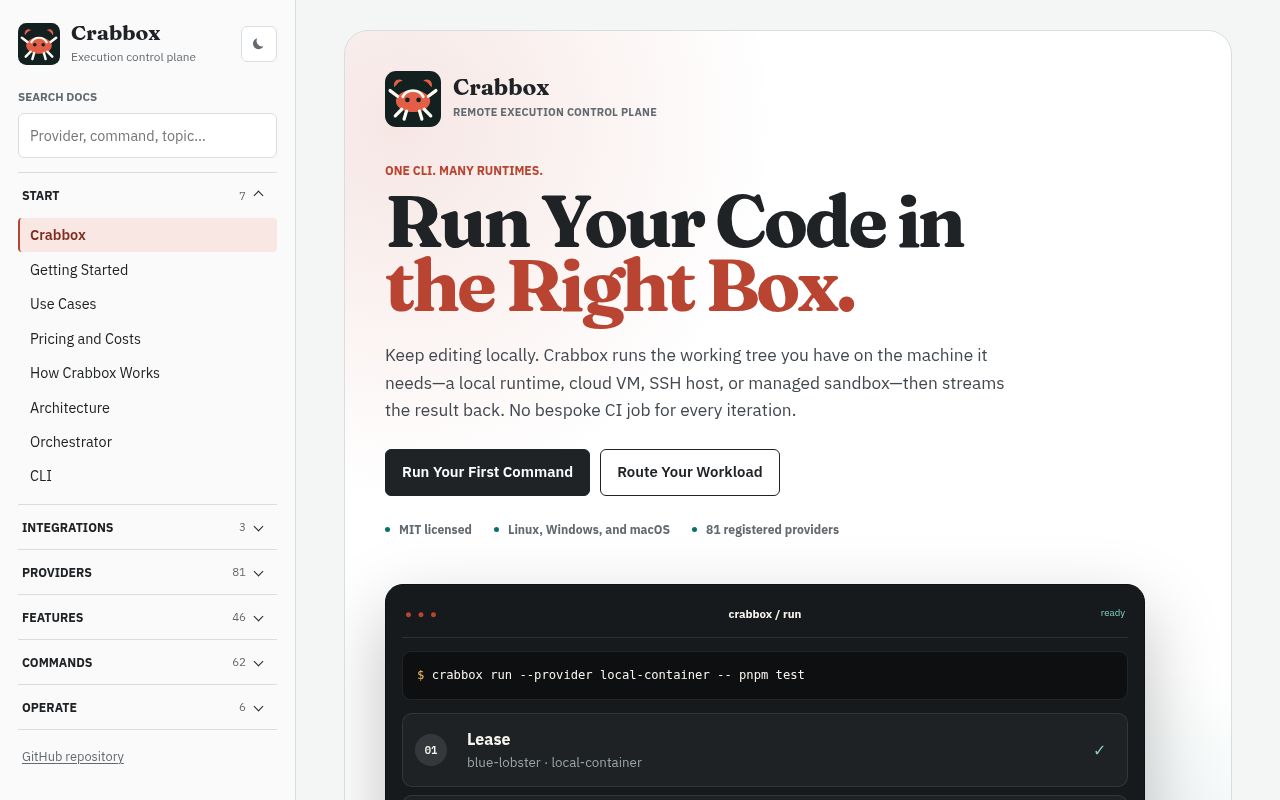Open the Orchestrator page
Screen dimensions: 1280x800
coord(147,442)
